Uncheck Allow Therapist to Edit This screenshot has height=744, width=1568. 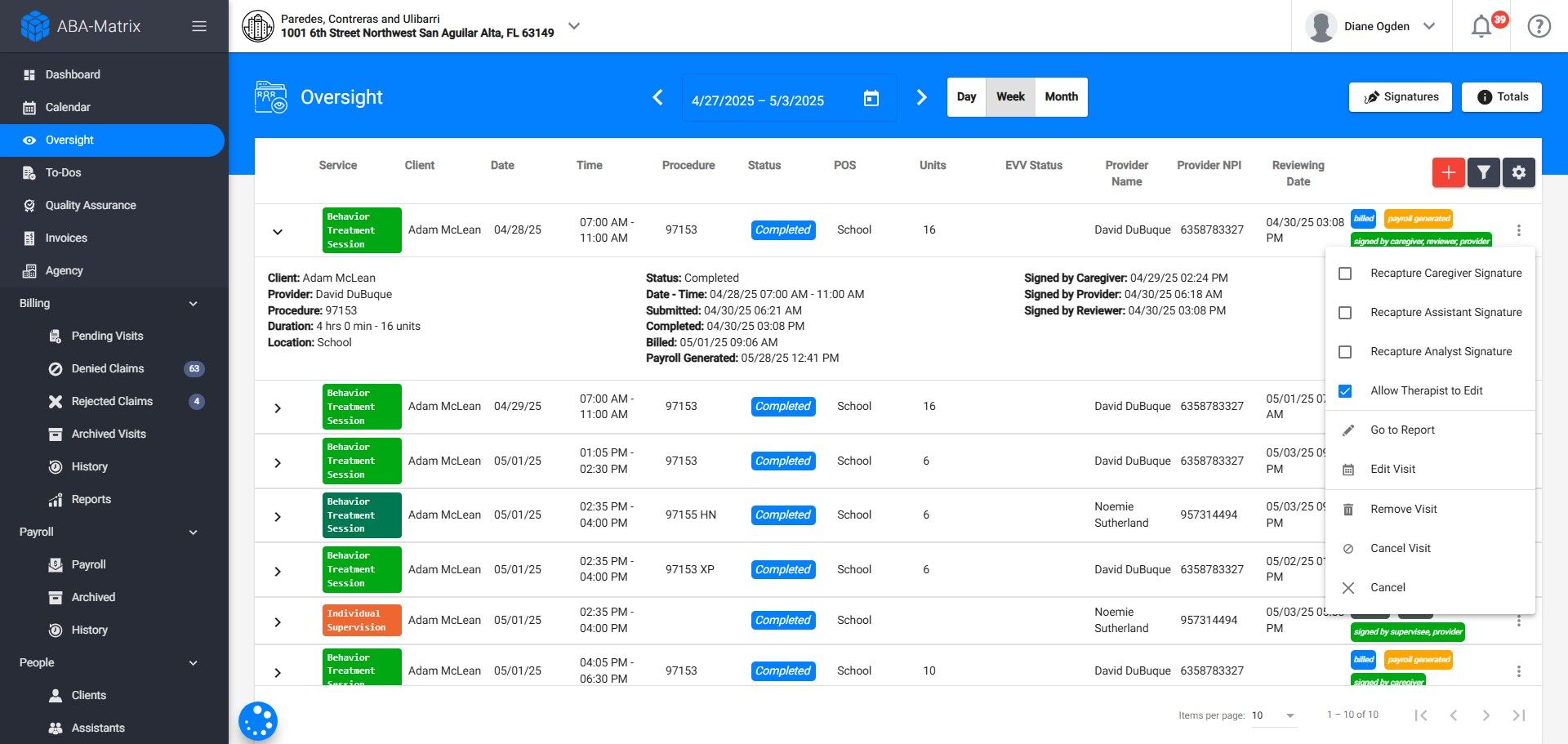click(1345, 391)
